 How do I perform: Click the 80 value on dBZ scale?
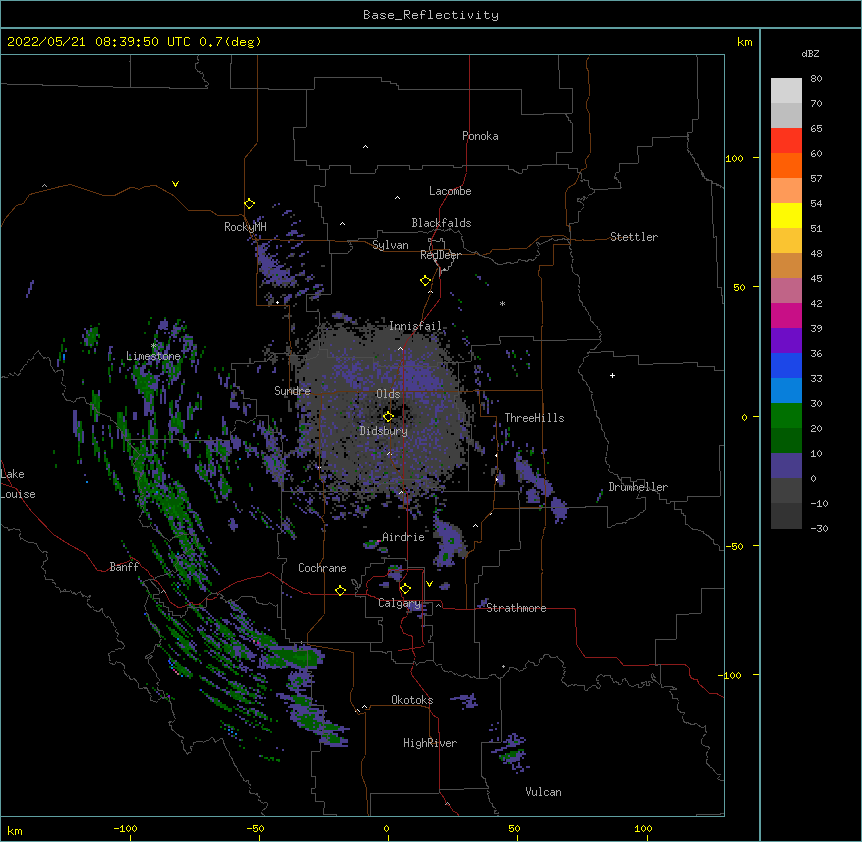click(816, 79)
